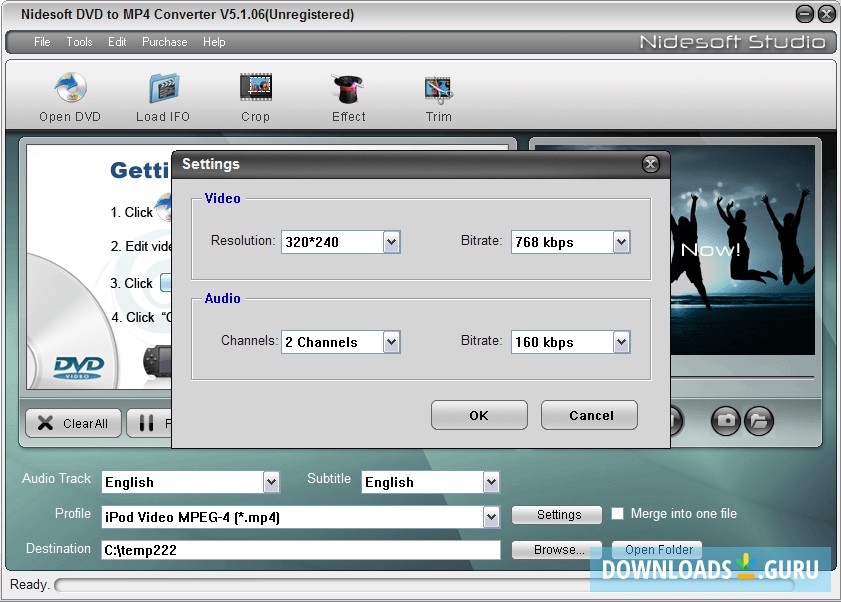Click the Open DVD toolbar icon

70,87
